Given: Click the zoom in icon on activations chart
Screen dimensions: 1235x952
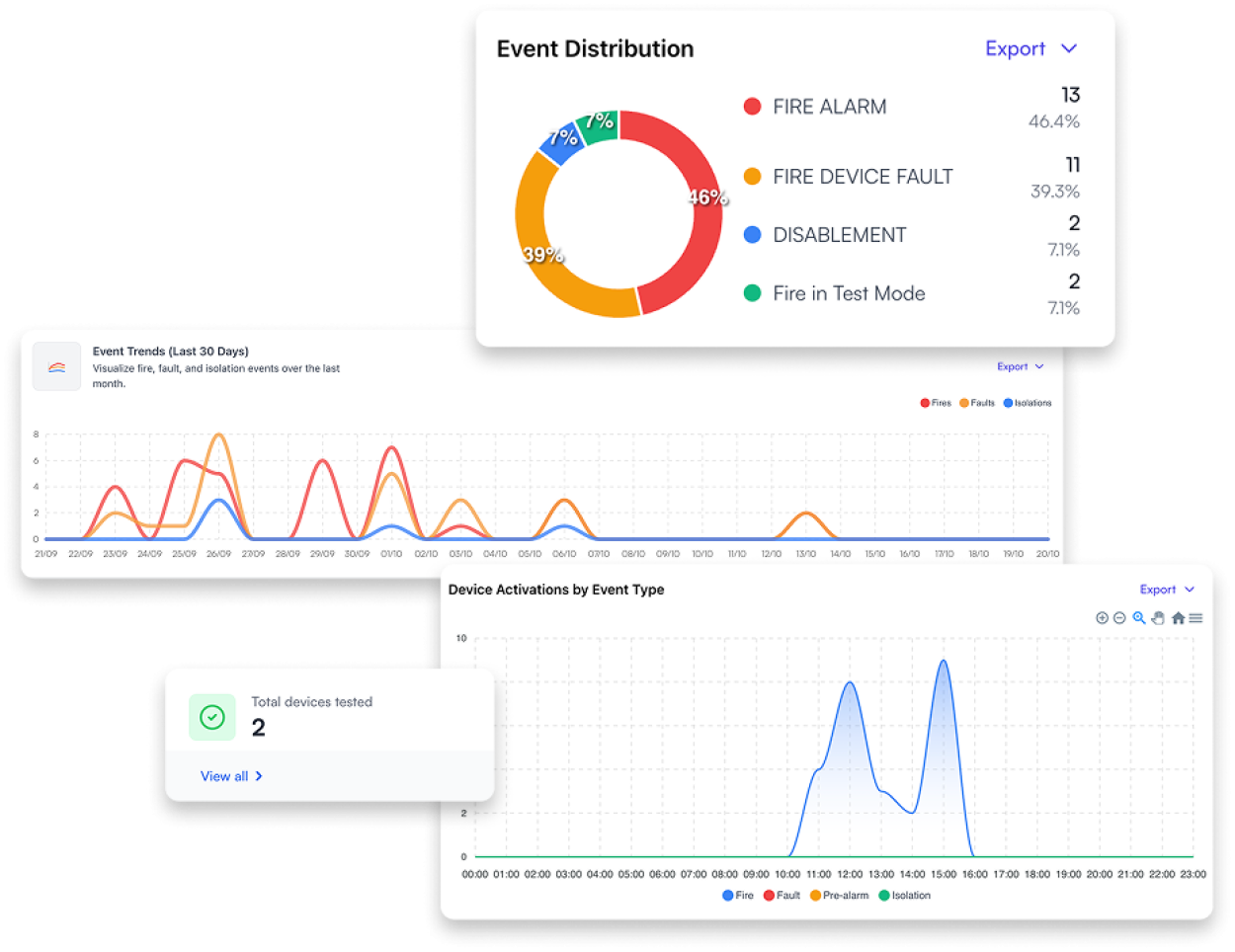Looking at the screenshot, I should 1102,618.
